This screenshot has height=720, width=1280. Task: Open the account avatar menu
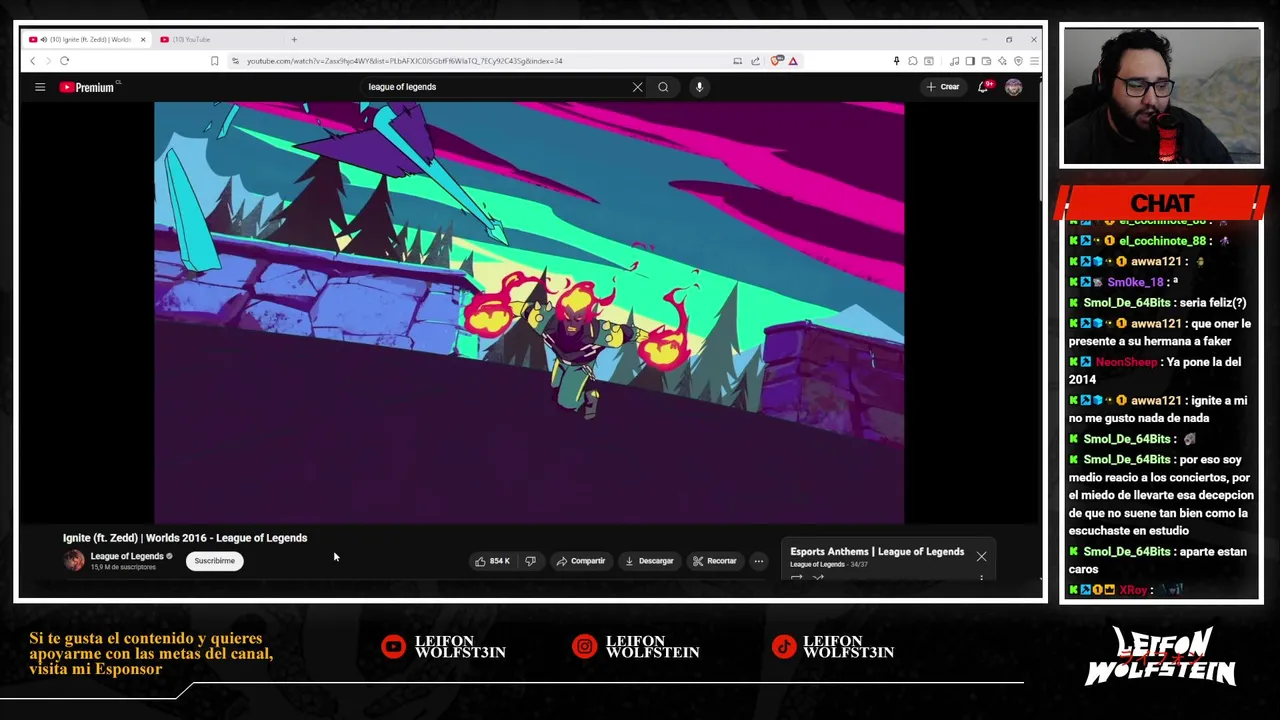1013,87
